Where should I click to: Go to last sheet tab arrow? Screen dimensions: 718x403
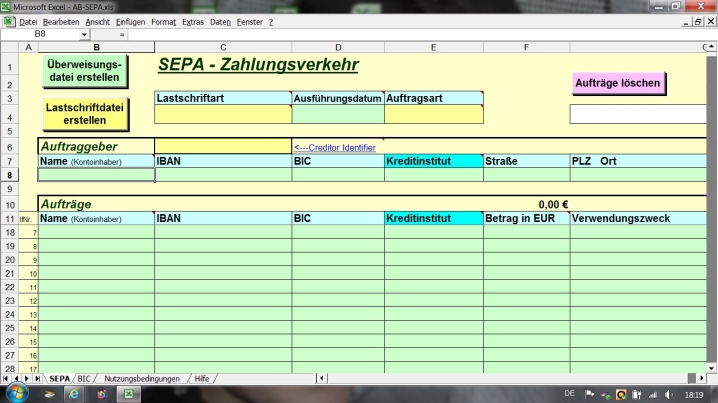click(38, 379)
